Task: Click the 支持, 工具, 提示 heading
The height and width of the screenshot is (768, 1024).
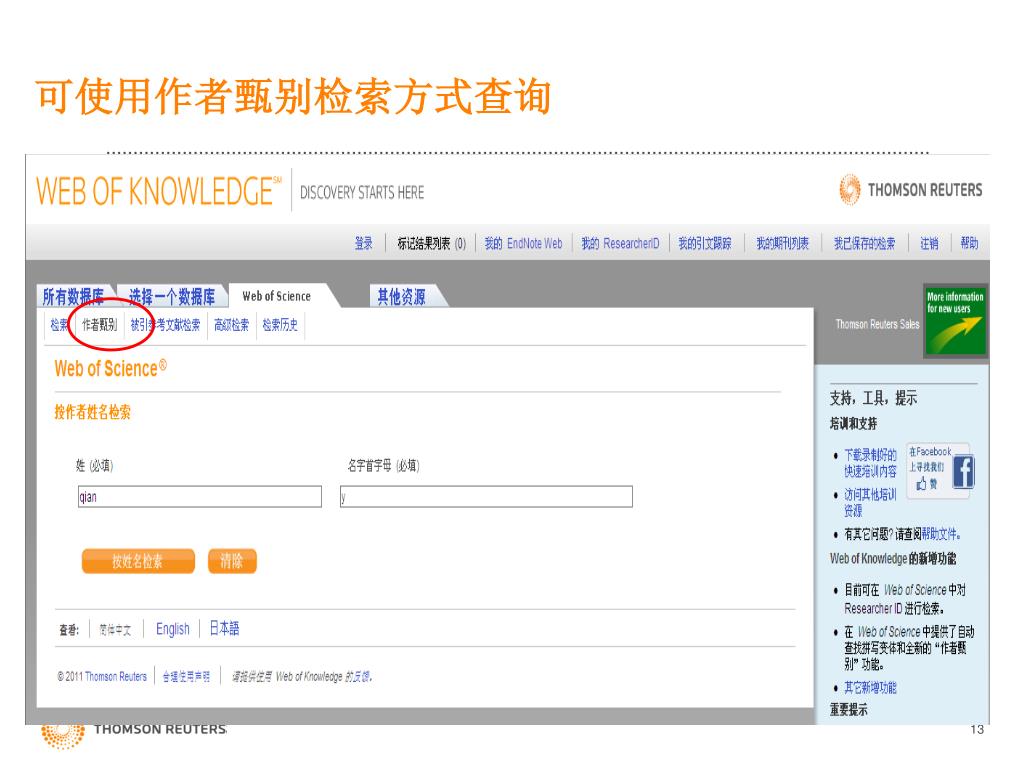Action: click(873, 398)
